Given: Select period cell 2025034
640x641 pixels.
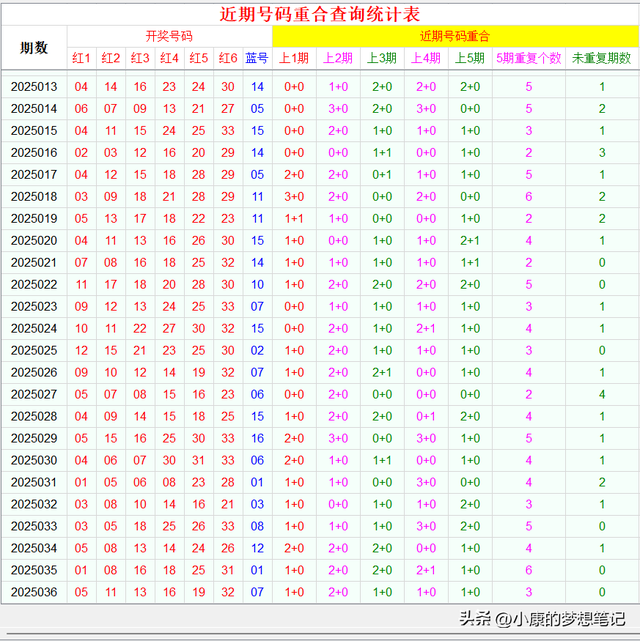Looking at the screenshot, I should pyautogui.click(x=34, y=548).
